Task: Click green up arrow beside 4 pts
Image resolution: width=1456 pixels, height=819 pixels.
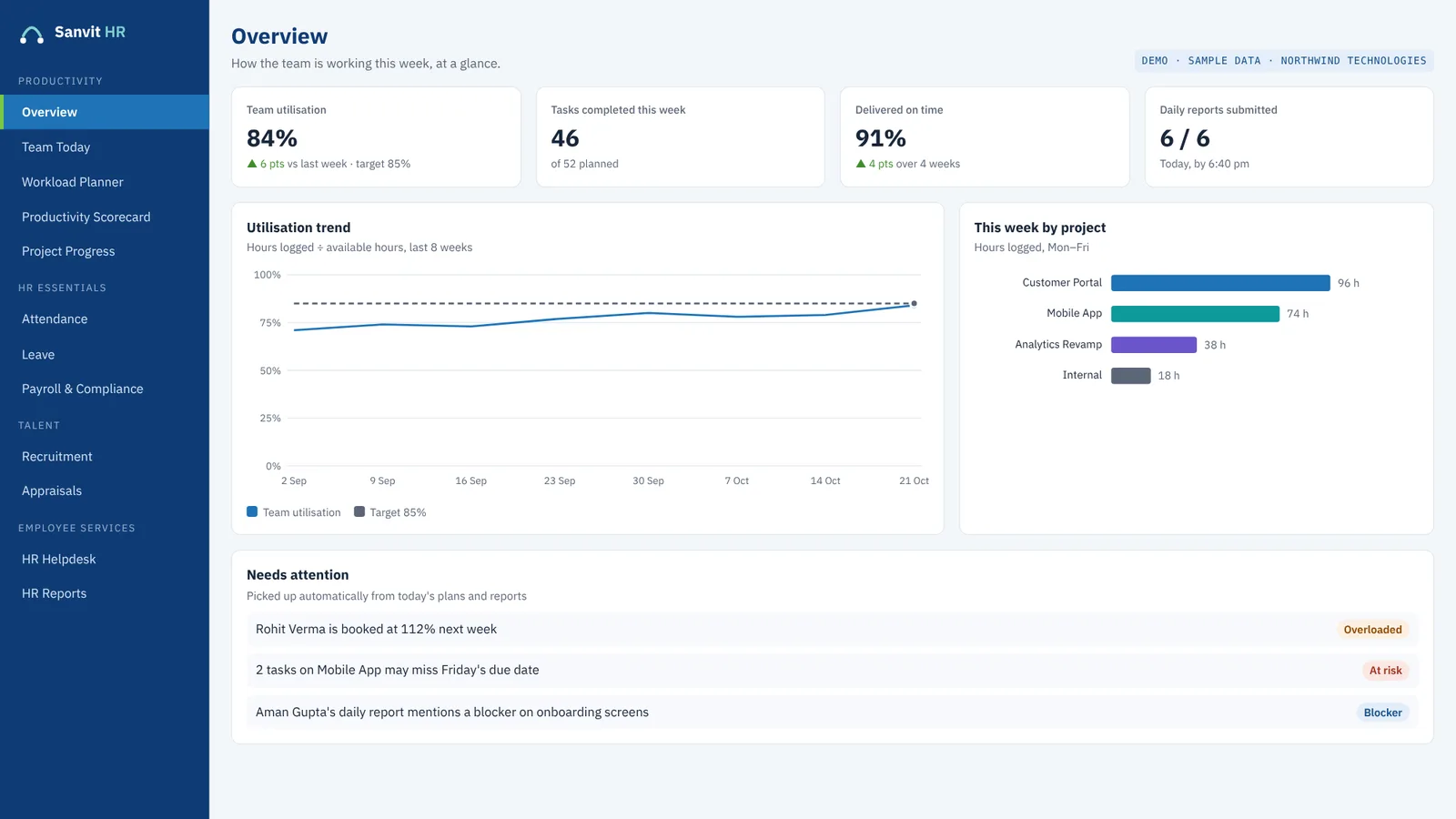Action: (x=861, y=164)
